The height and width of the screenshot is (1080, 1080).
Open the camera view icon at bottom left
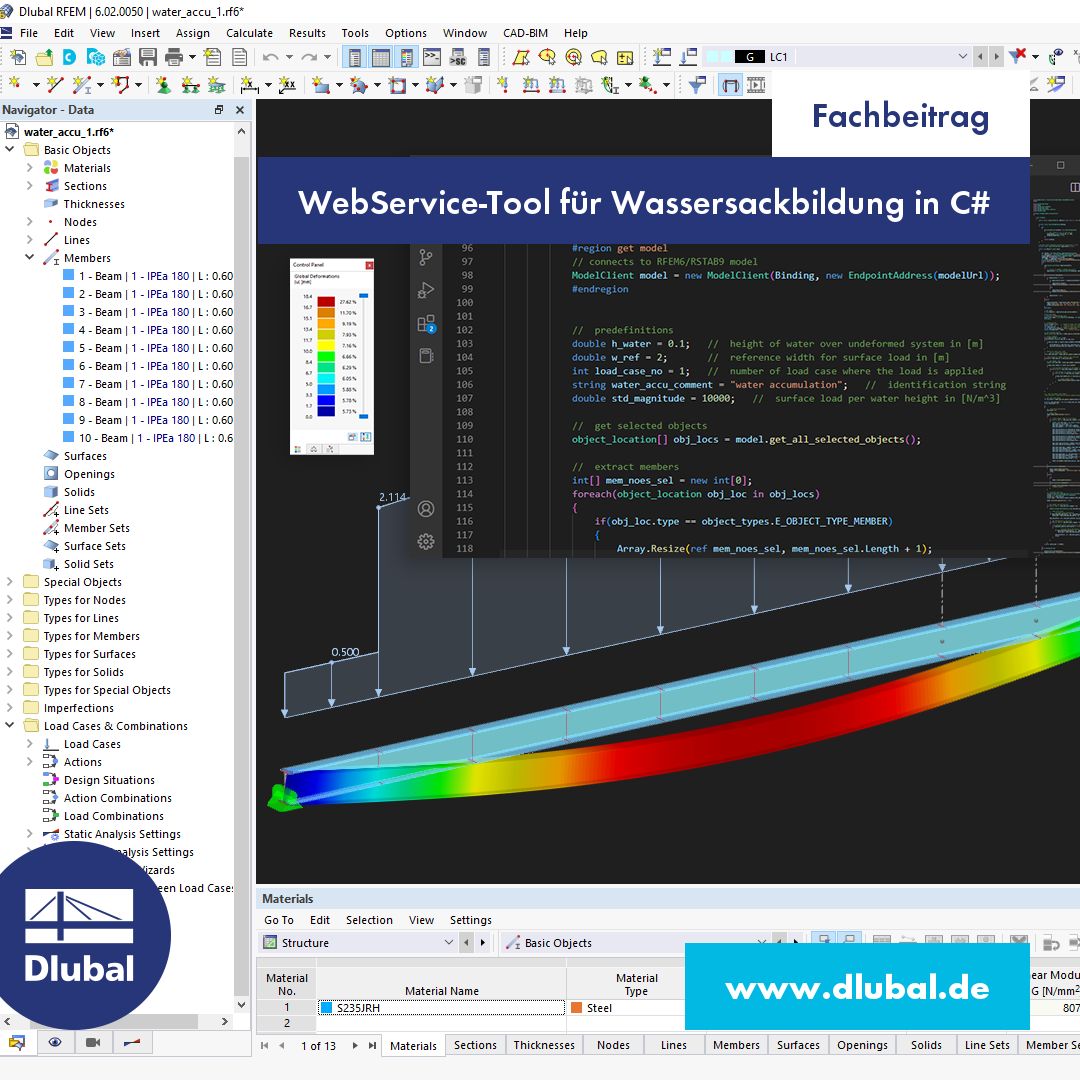(93, 1043)
